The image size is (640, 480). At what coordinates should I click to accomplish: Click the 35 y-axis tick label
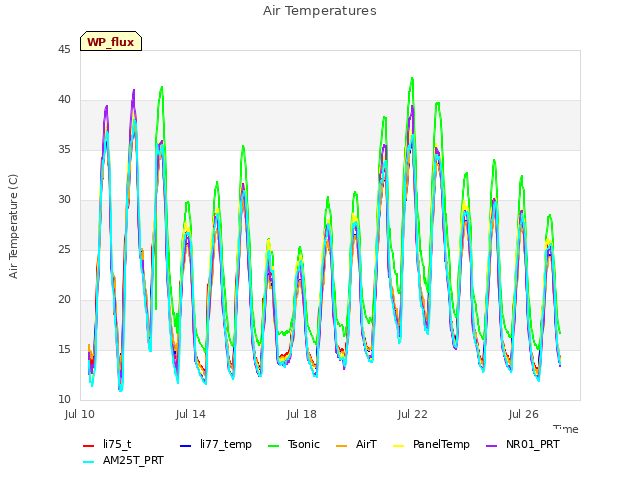pos(64,149)
